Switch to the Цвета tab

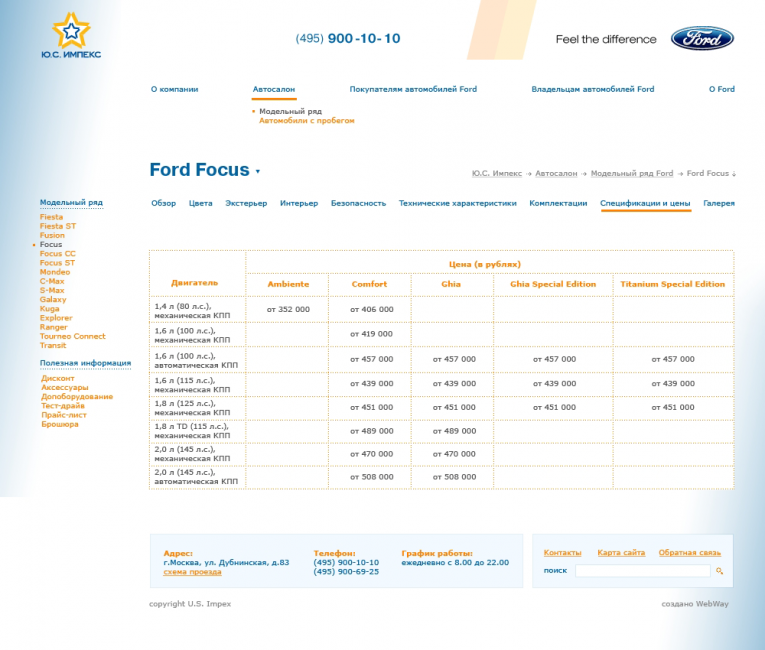pos(201,203)
